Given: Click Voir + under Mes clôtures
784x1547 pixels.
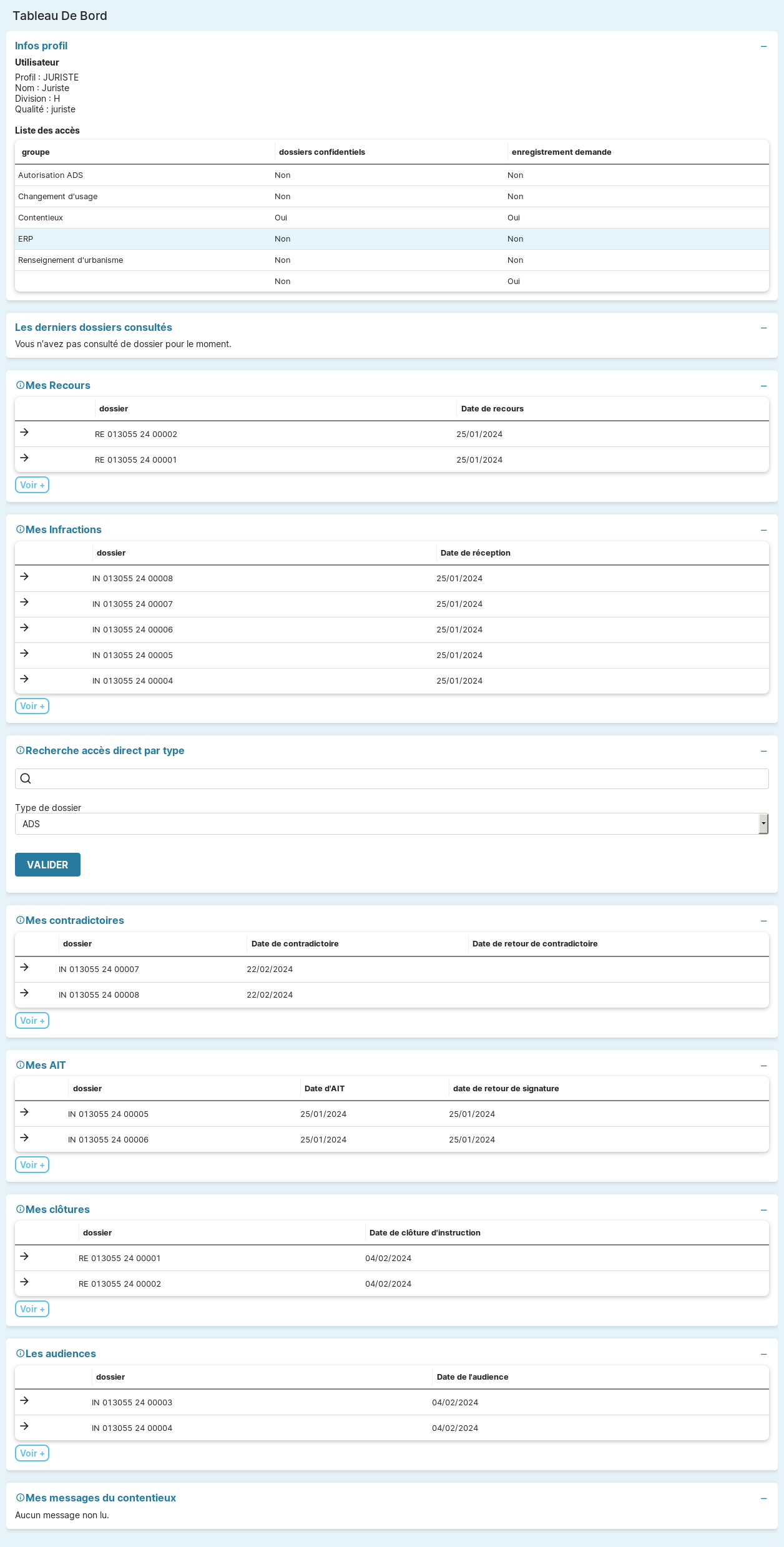Looking at the screenshot, I should [x=32, y=1309].
